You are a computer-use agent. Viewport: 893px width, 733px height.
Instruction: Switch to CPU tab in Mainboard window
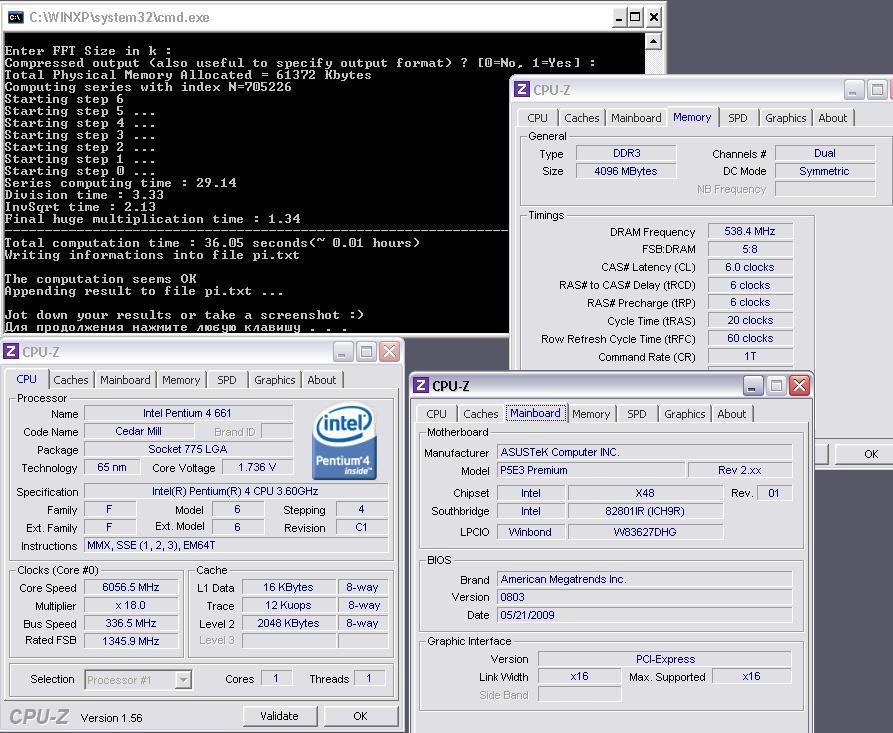(x=436, y=414)
